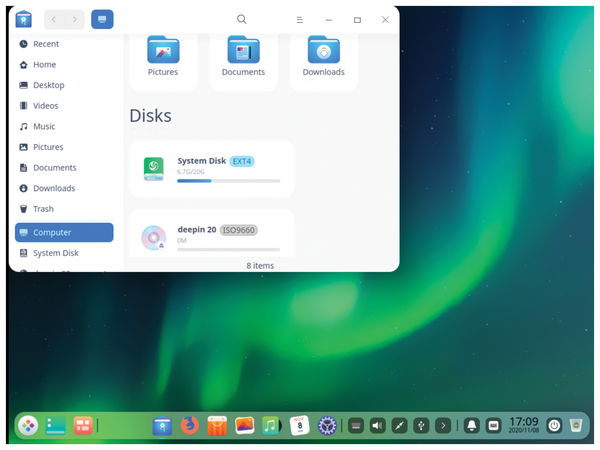Select Pictures in the sidebar
Screen dimensions: 600x450
coord(64,147)
